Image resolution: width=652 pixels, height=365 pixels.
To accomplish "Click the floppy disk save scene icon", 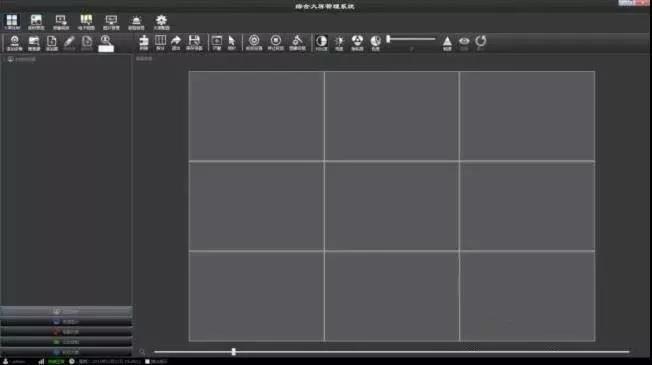I will point(194,43).
